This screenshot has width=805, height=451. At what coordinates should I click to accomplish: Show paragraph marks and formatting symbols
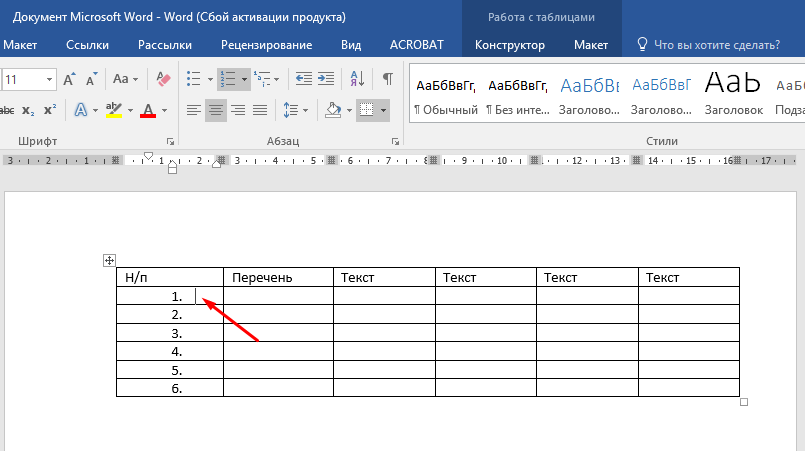pyautogui.click(x=388, y=80)
